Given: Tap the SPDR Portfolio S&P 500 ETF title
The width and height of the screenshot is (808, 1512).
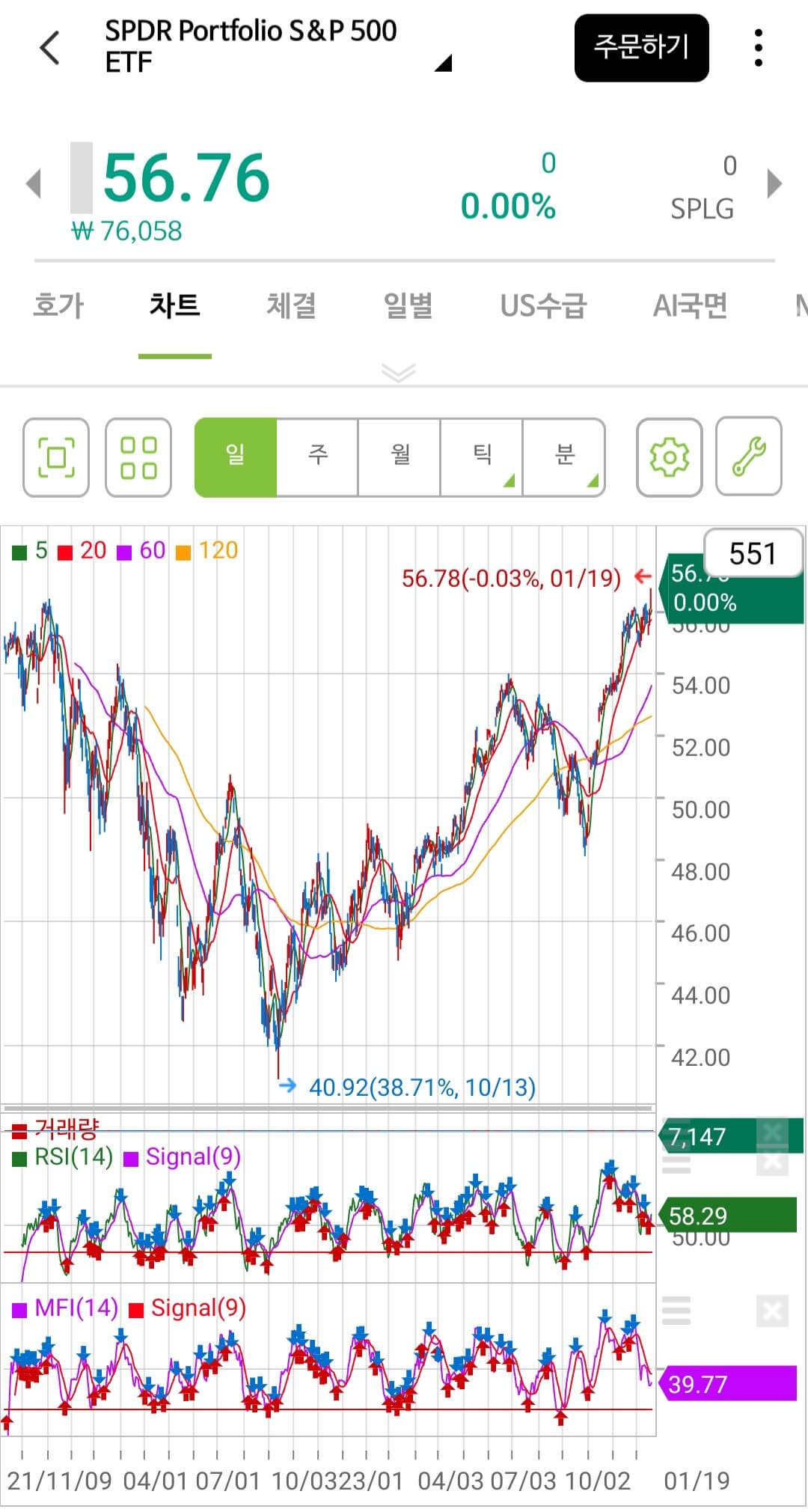Looking at the screenshot, I should tap(251, 46).
